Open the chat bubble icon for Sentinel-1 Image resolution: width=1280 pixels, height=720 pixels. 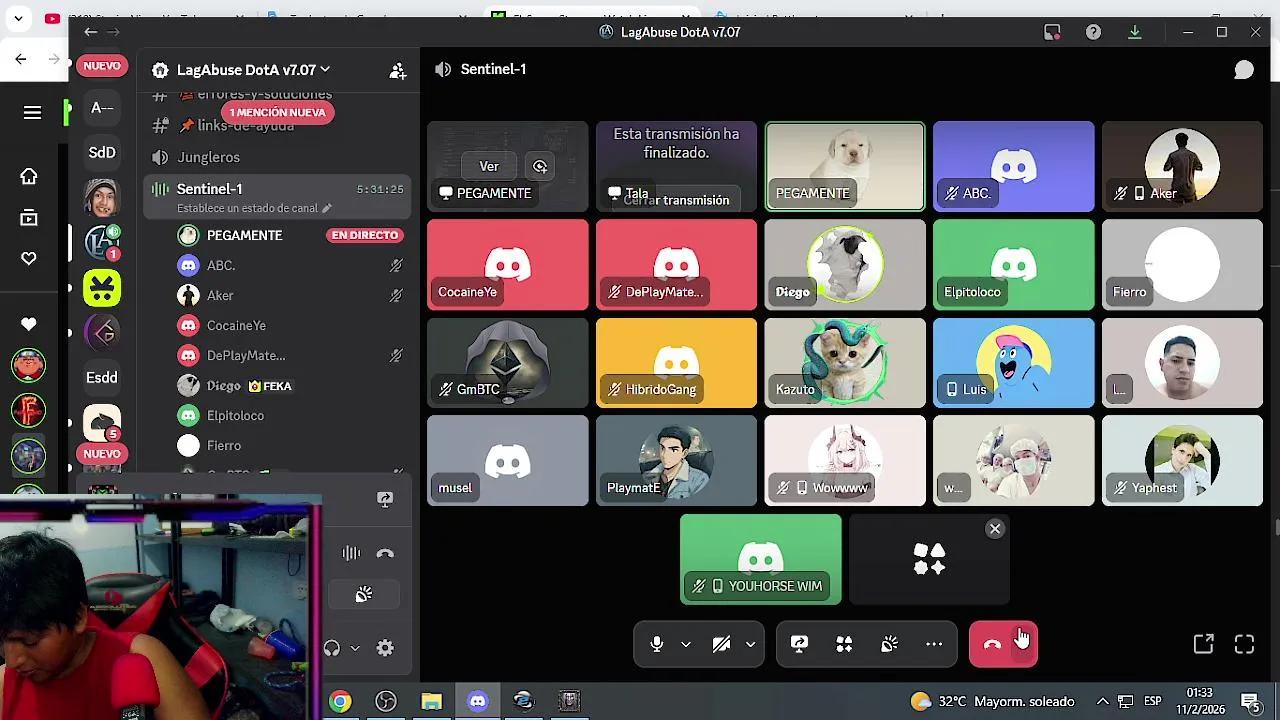tap(1244, 70)
